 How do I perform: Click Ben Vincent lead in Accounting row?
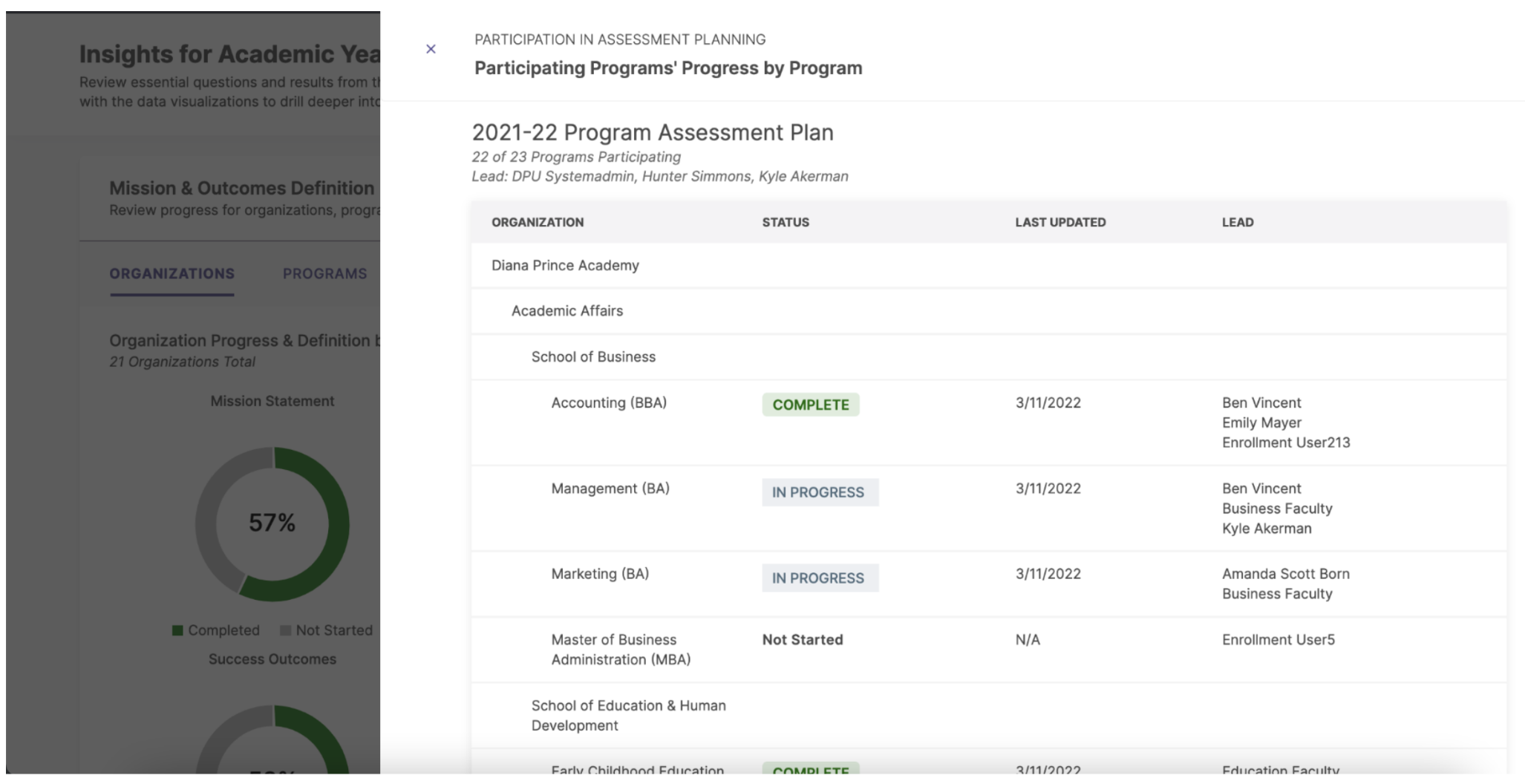[1261, 402]
